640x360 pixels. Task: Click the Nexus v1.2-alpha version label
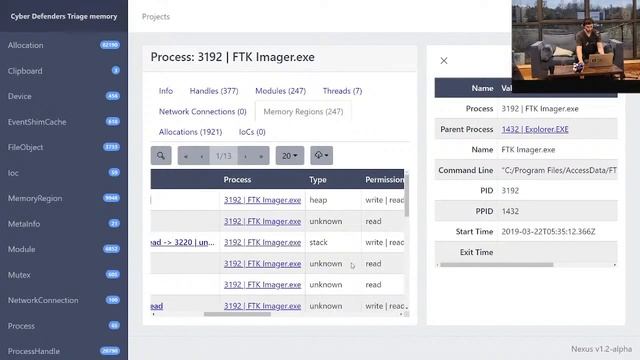pyautogui.click(x=601, y=349)
